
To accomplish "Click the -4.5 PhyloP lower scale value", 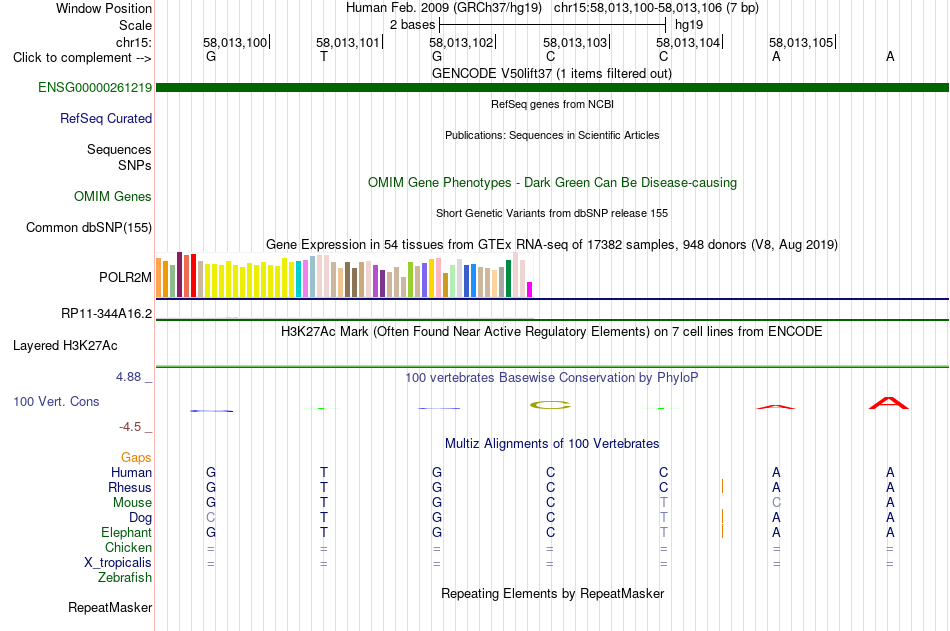I will pos(130,427).
